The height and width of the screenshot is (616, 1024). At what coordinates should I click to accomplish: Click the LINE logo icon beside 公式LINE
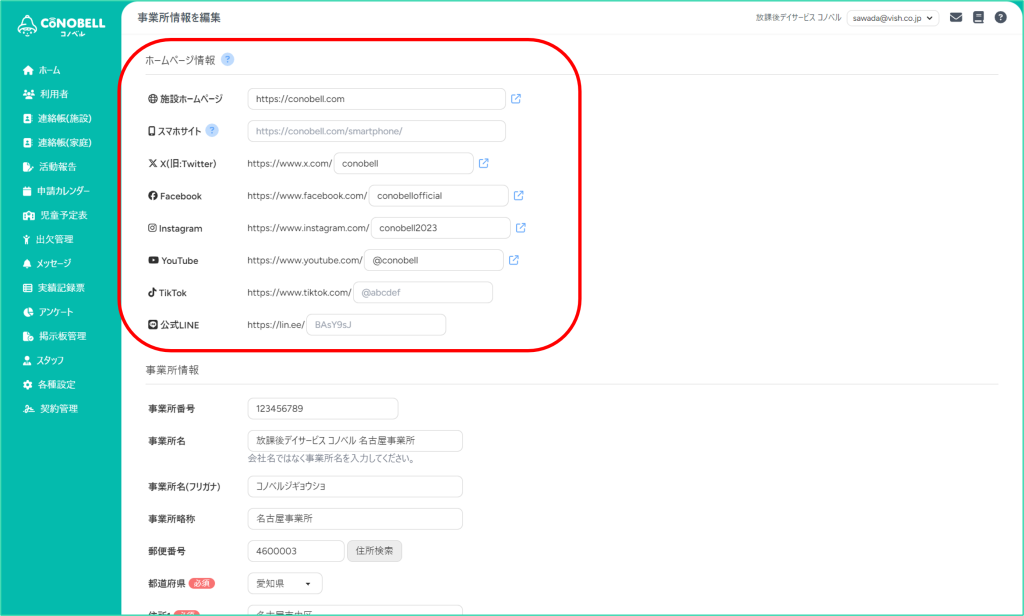coord(153,325)
